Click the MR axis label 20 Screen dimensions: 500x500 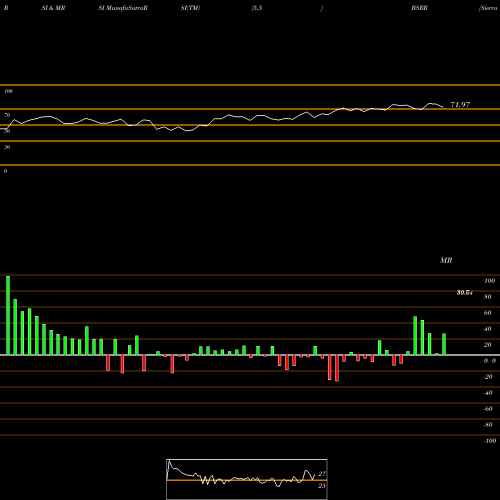point(488,345)
